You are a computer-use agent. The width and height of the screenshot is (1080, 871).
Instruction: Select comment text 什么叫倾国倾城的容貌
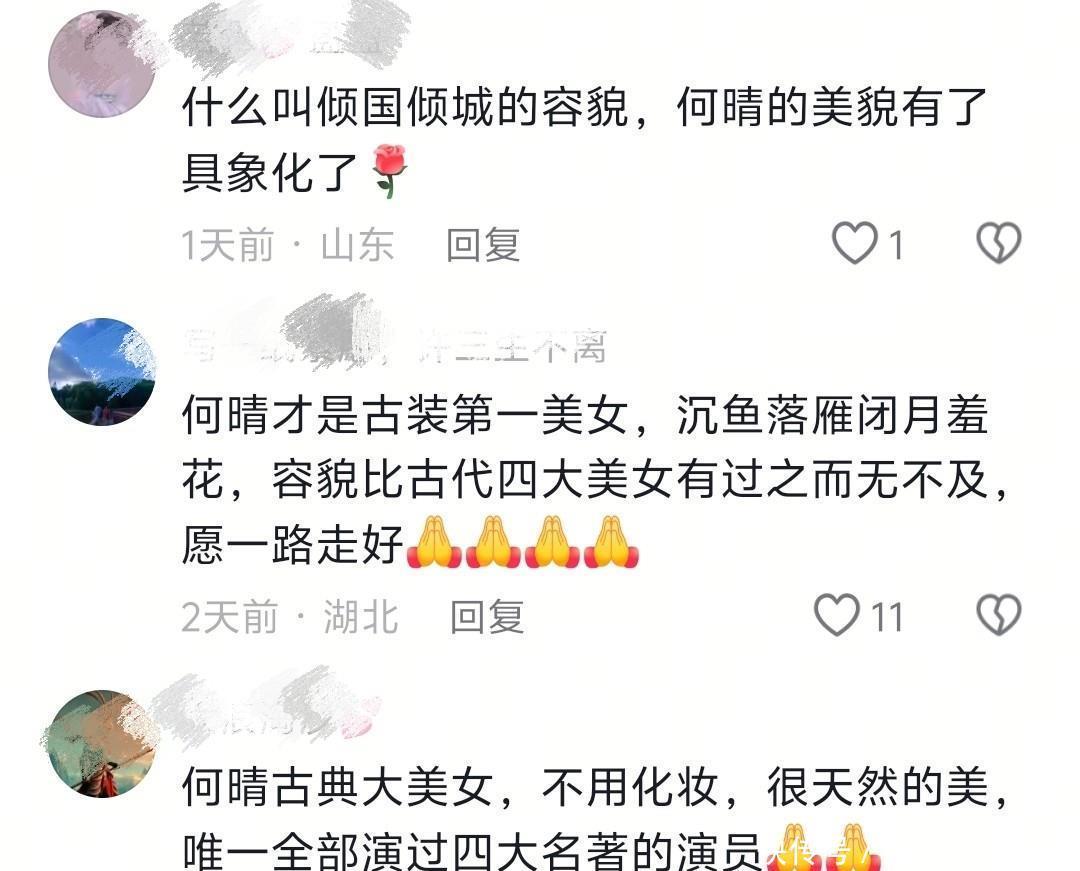(x=406, y=108)
